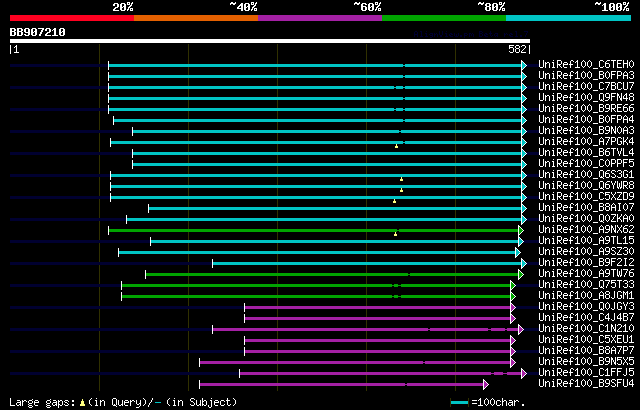Select the UniRef100_C5XZD9 label

click(x=586, y=197)
